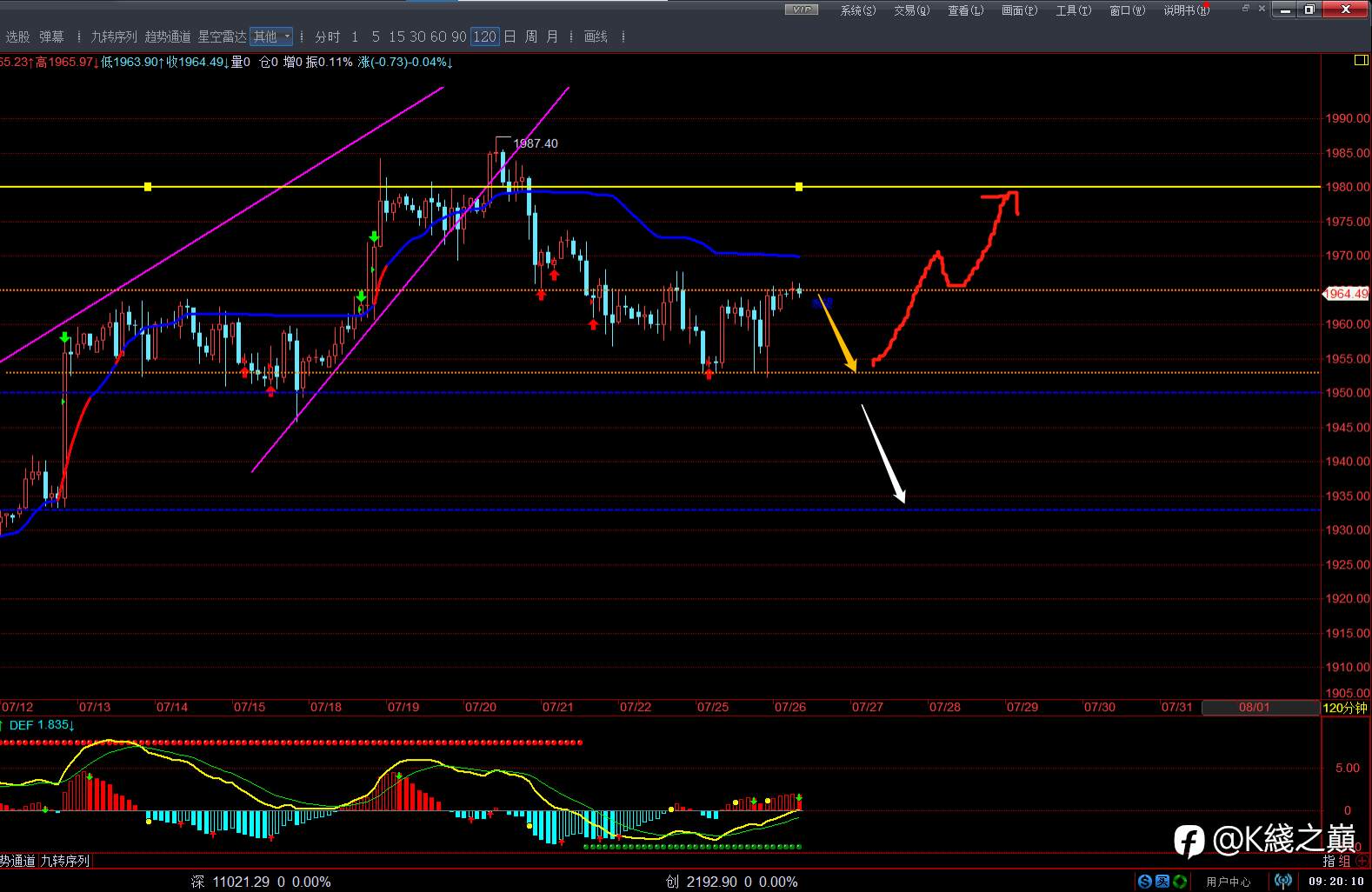Select the 15 minute period

pos(396,37)
